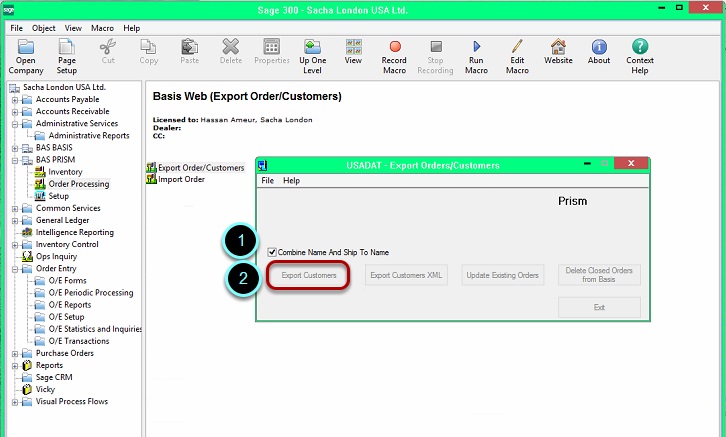Toggle Combine Name And Ship To Name
726x437 pixels.
(272, 252)
